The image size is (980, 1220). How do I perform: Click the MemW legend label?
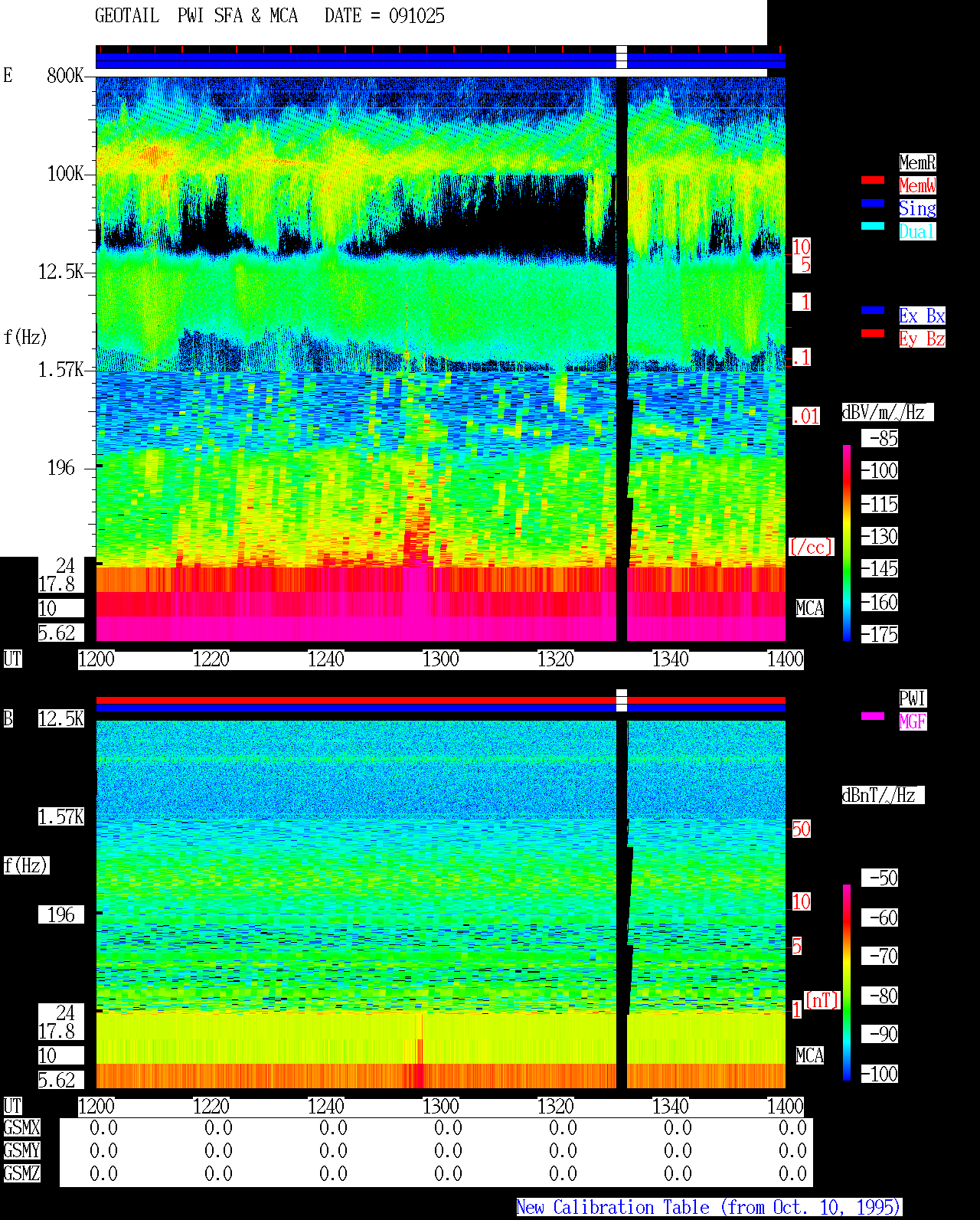pos(917,185)
